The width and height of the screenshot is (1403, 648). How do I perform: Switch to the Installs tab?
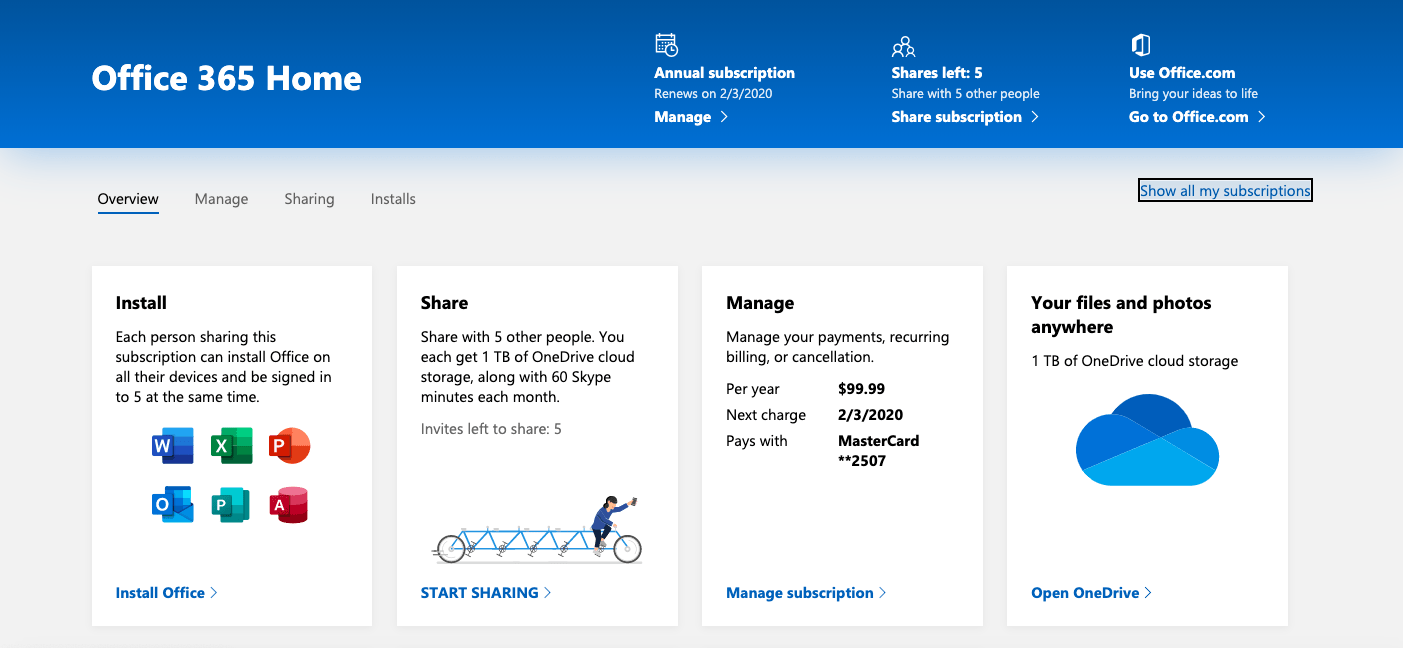pos(393,199)
